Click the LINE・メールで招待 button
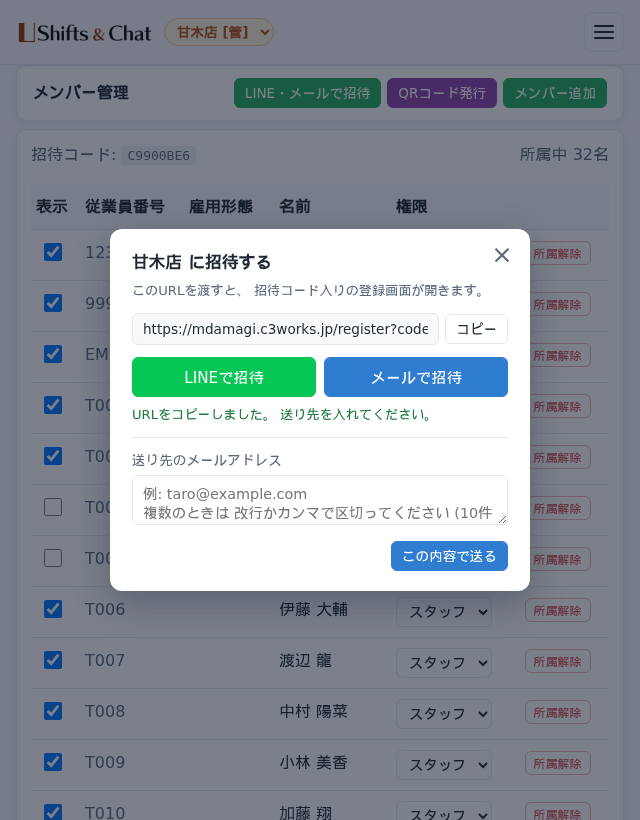This screenshot has height=820, width=640. (x=307, y=93)
